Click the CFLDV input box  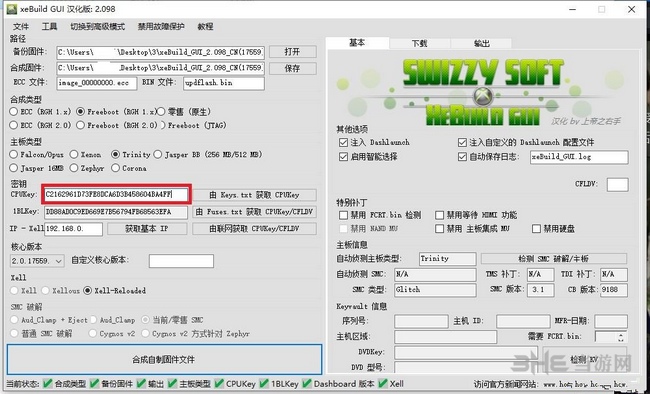[x=618, y=185]
